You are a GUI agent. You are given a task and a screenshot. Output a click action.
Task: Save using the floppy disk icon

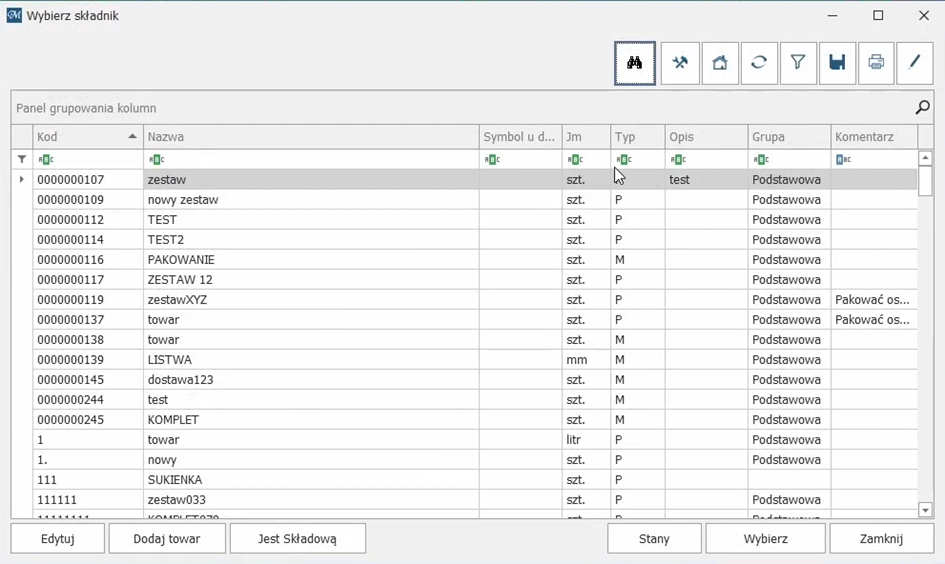[837, 63]
